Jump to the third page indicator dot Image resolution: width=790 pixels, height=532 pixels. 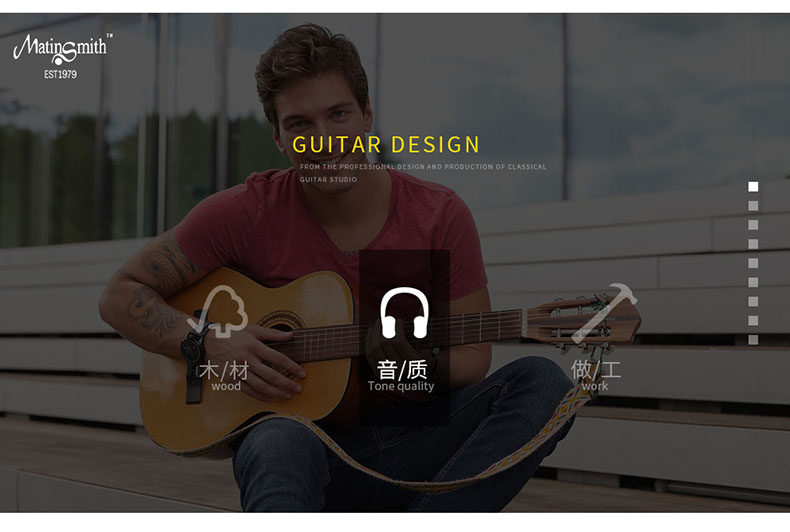click(753, 225)
